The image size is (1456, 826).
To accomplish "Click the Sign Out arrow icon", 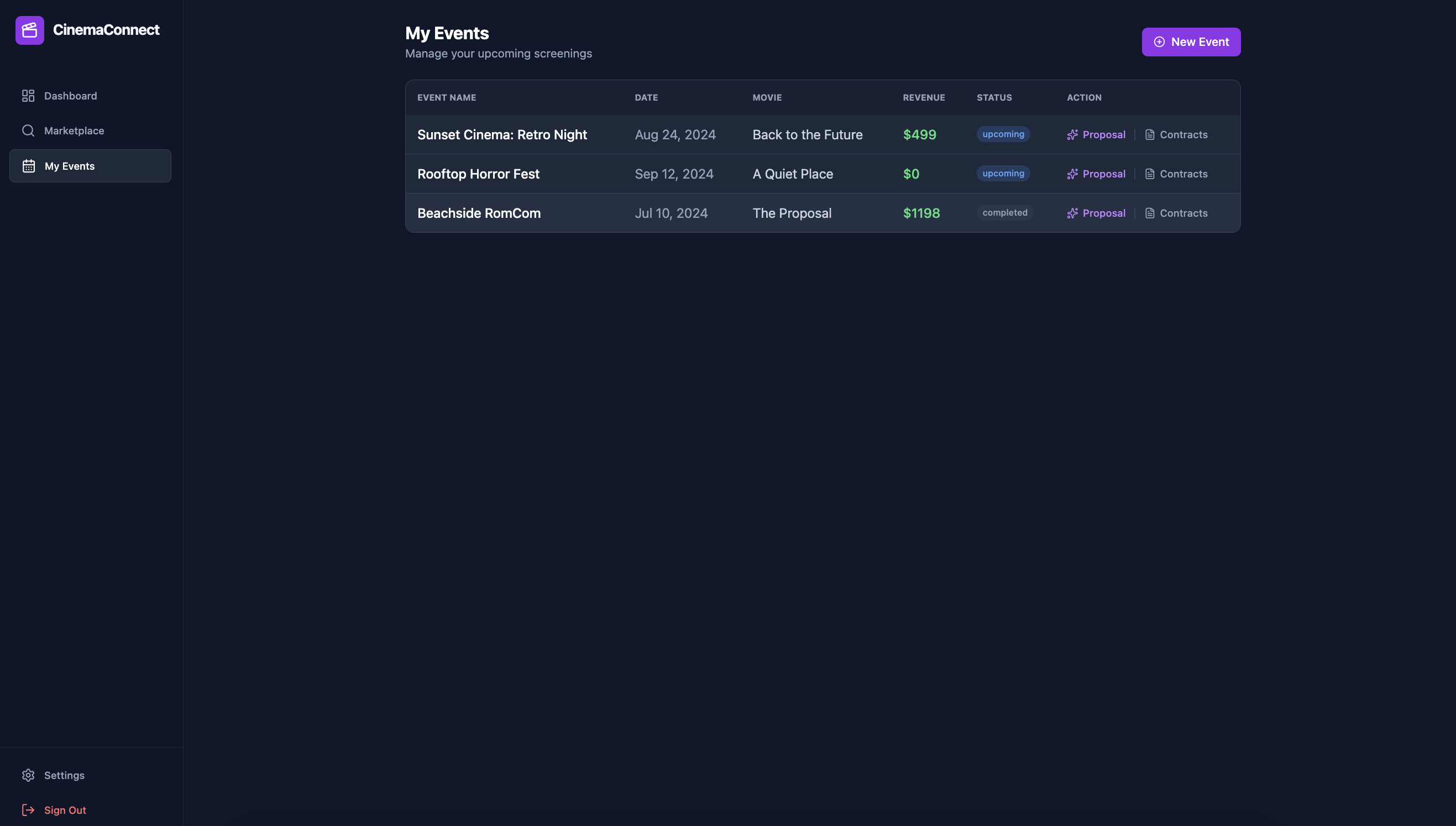I will point(28,809).
